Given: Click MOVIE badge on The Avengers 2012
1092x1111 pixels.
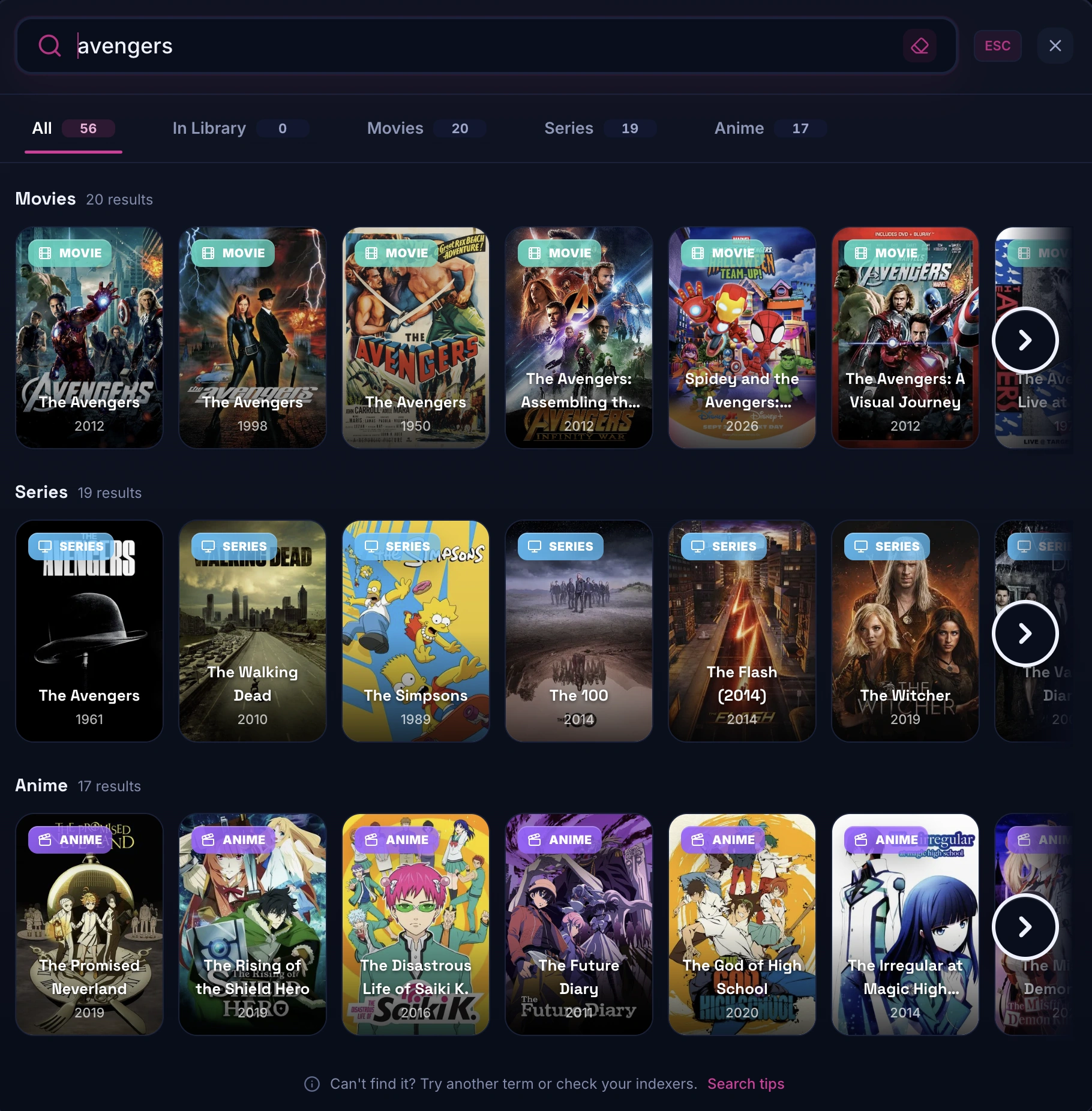Looking at the screenshot, I should (70, 253).
